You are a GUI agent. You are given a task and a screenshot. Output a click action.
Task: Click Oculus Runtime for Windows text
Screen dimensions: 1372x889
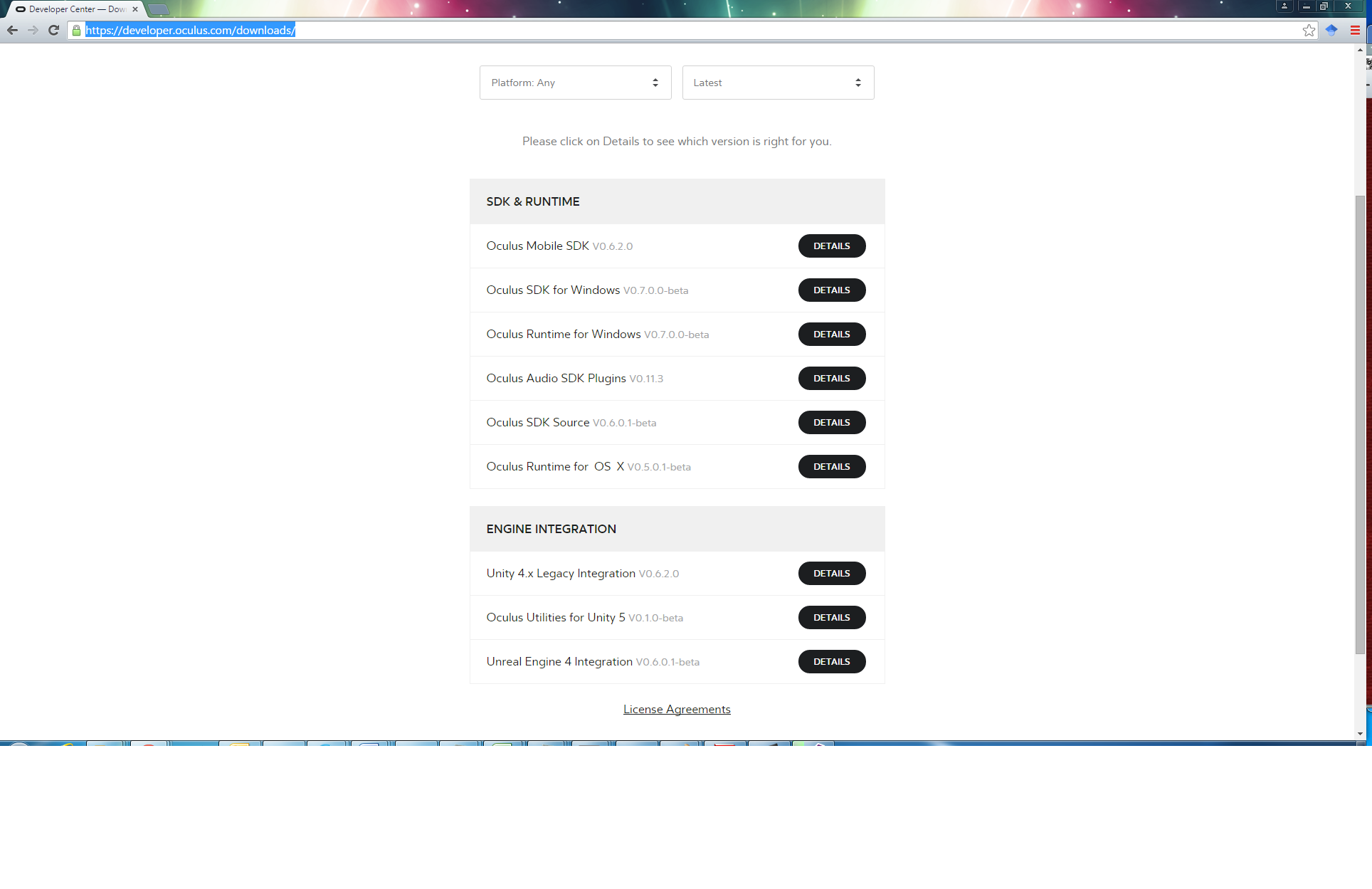tap(564, 334)
